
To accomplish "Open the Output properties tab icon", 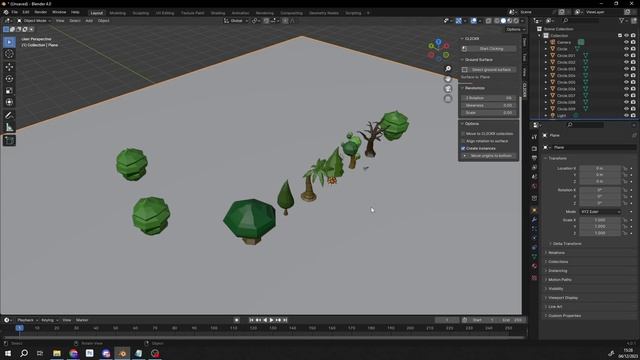I will [534, 158].
